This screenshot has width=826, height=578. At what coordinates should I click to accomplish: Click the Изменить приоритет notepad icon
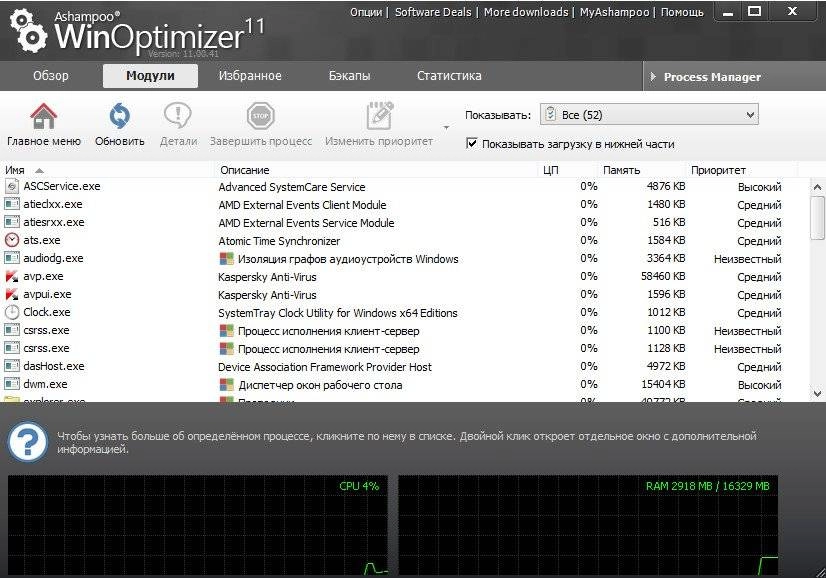tap(379, 115)
